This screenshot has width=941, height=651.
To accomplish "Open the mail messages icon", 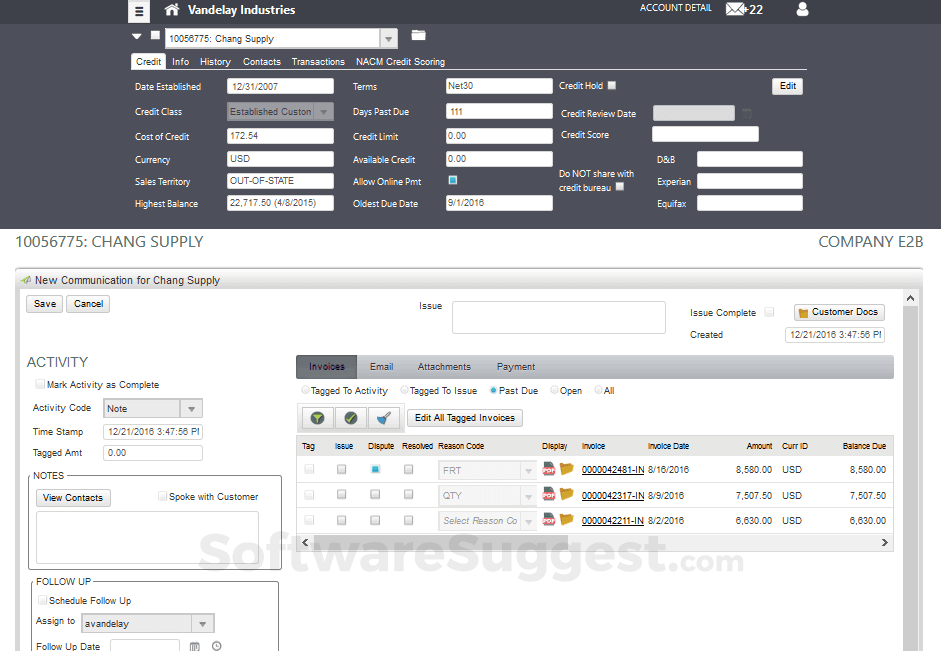I will click(x=736, y=10).
